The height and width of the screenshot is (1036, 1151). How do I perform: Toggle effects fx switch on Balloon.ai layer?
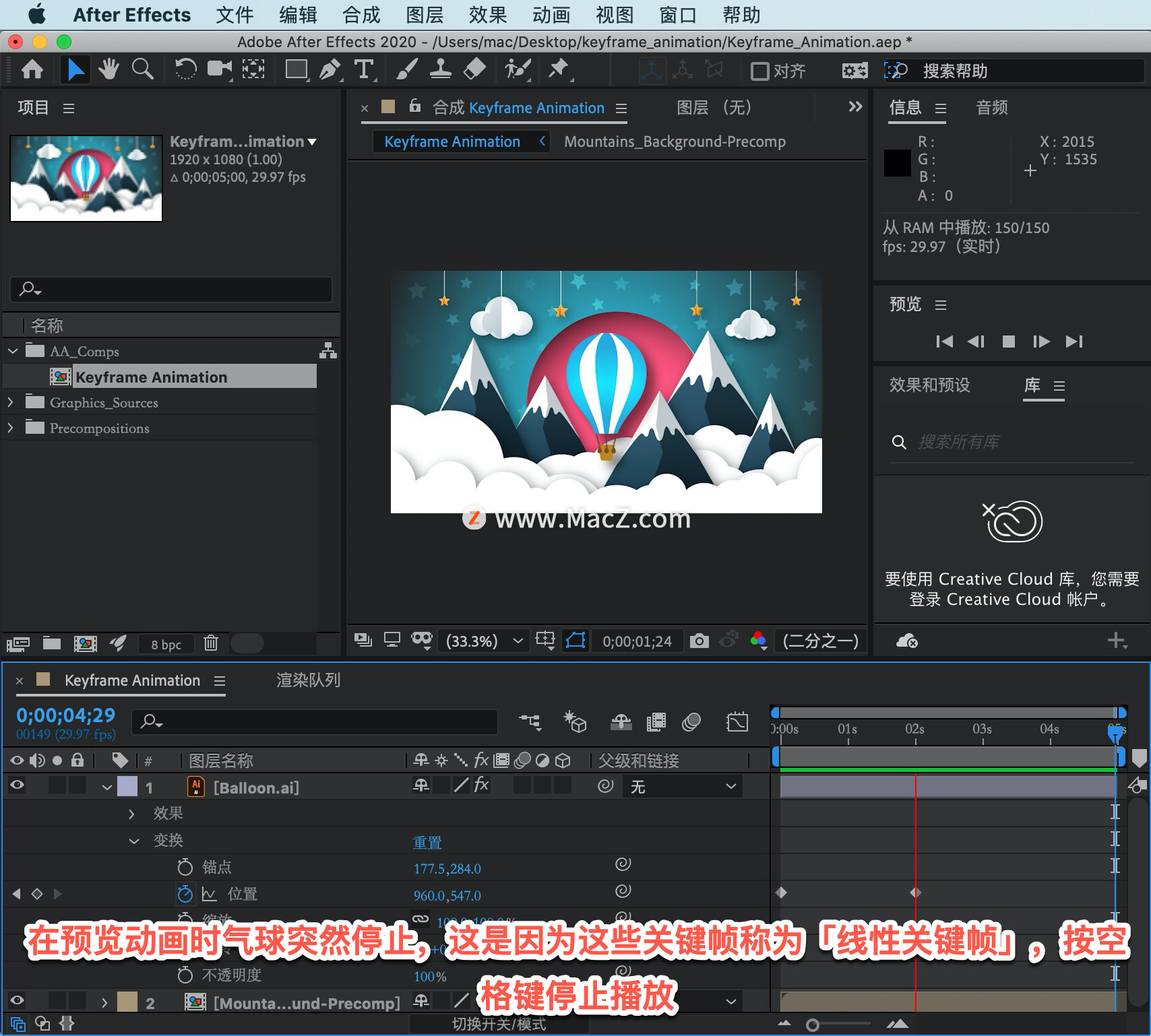[x=481, y=785]
